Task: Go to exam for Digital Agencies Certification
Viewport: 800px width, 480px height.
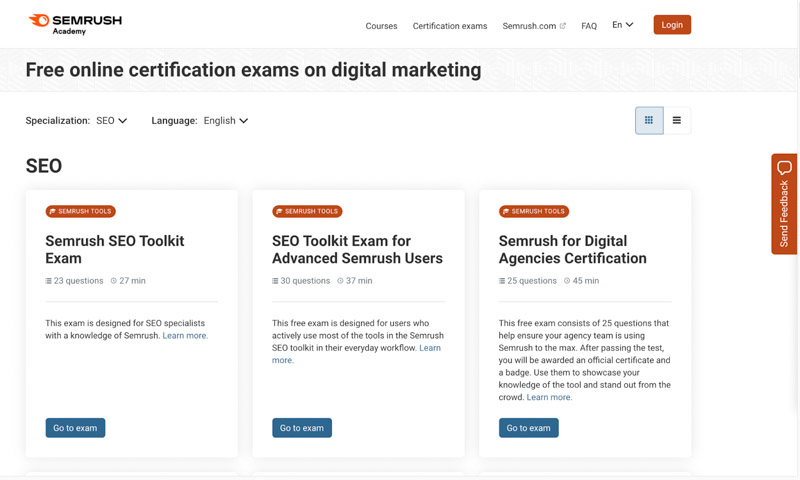Action: point(528,428)
